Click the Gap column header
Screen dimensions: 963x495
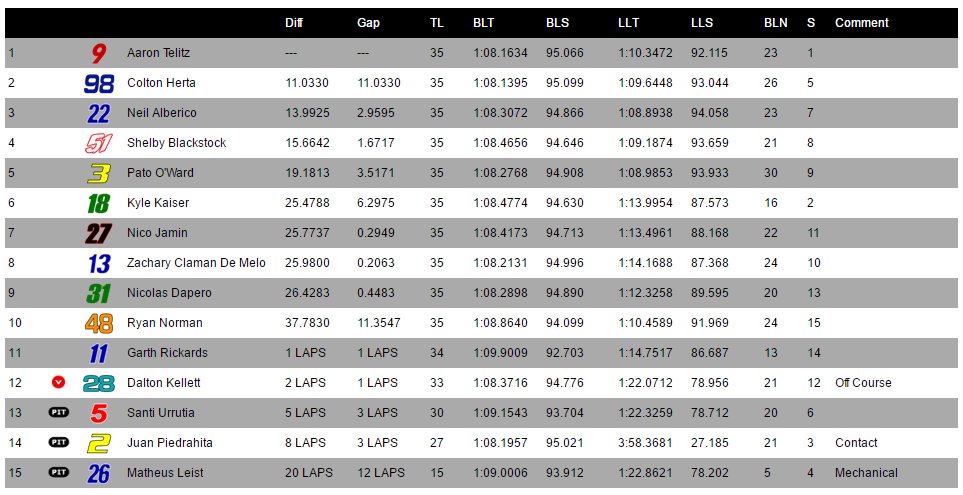368,23
